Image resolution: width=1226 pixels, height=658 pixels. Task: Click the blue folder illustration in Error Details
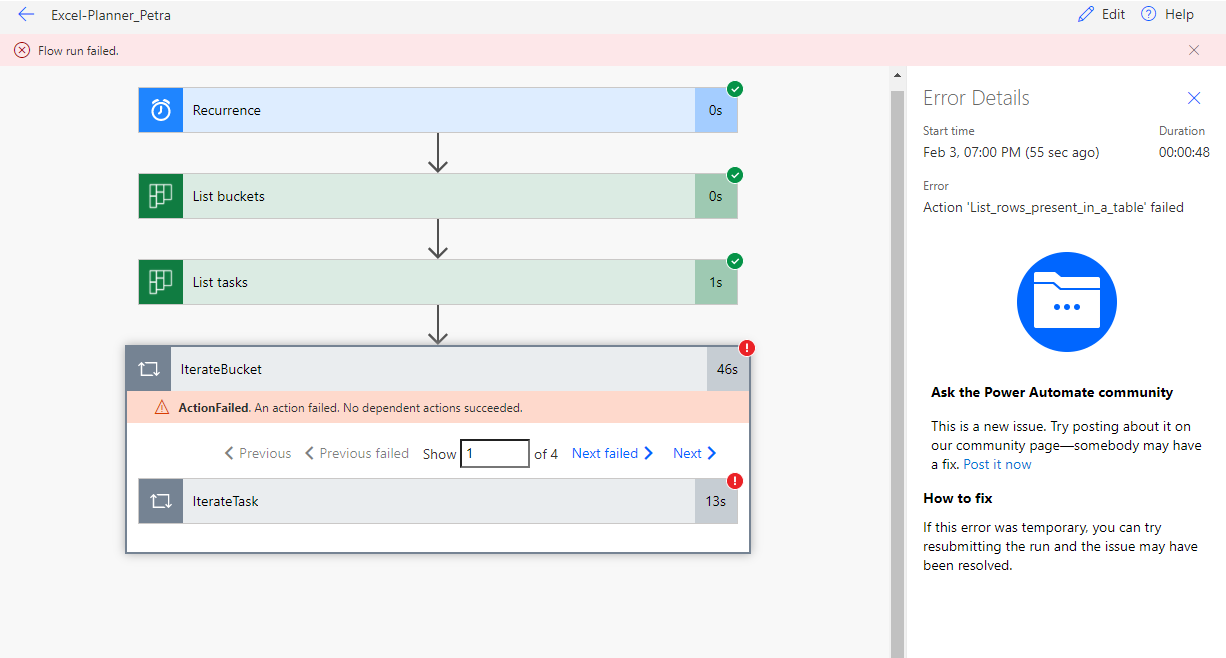coord(1066,302)
